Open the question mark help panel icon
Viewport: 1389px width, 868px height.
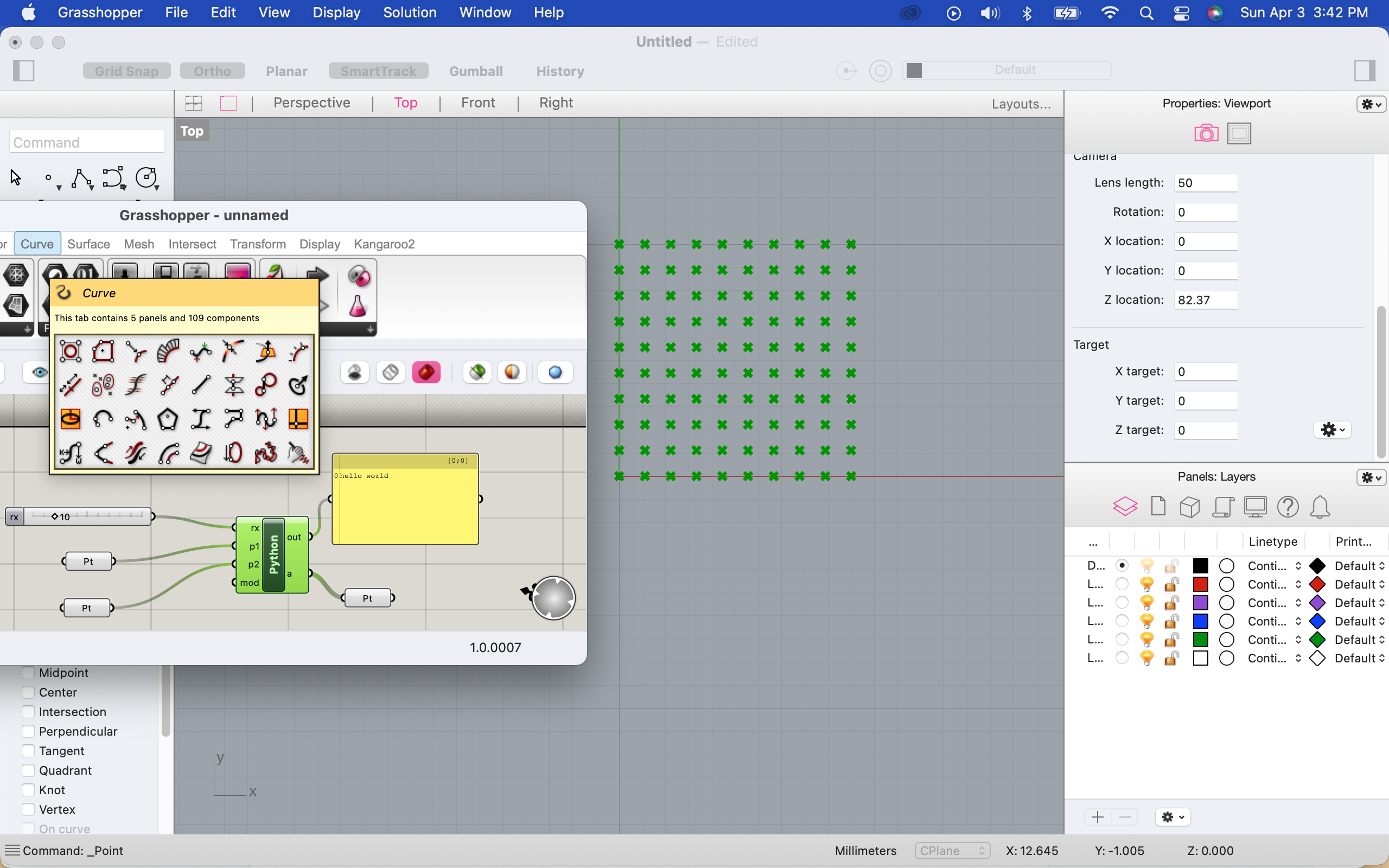pos(1288,507)
